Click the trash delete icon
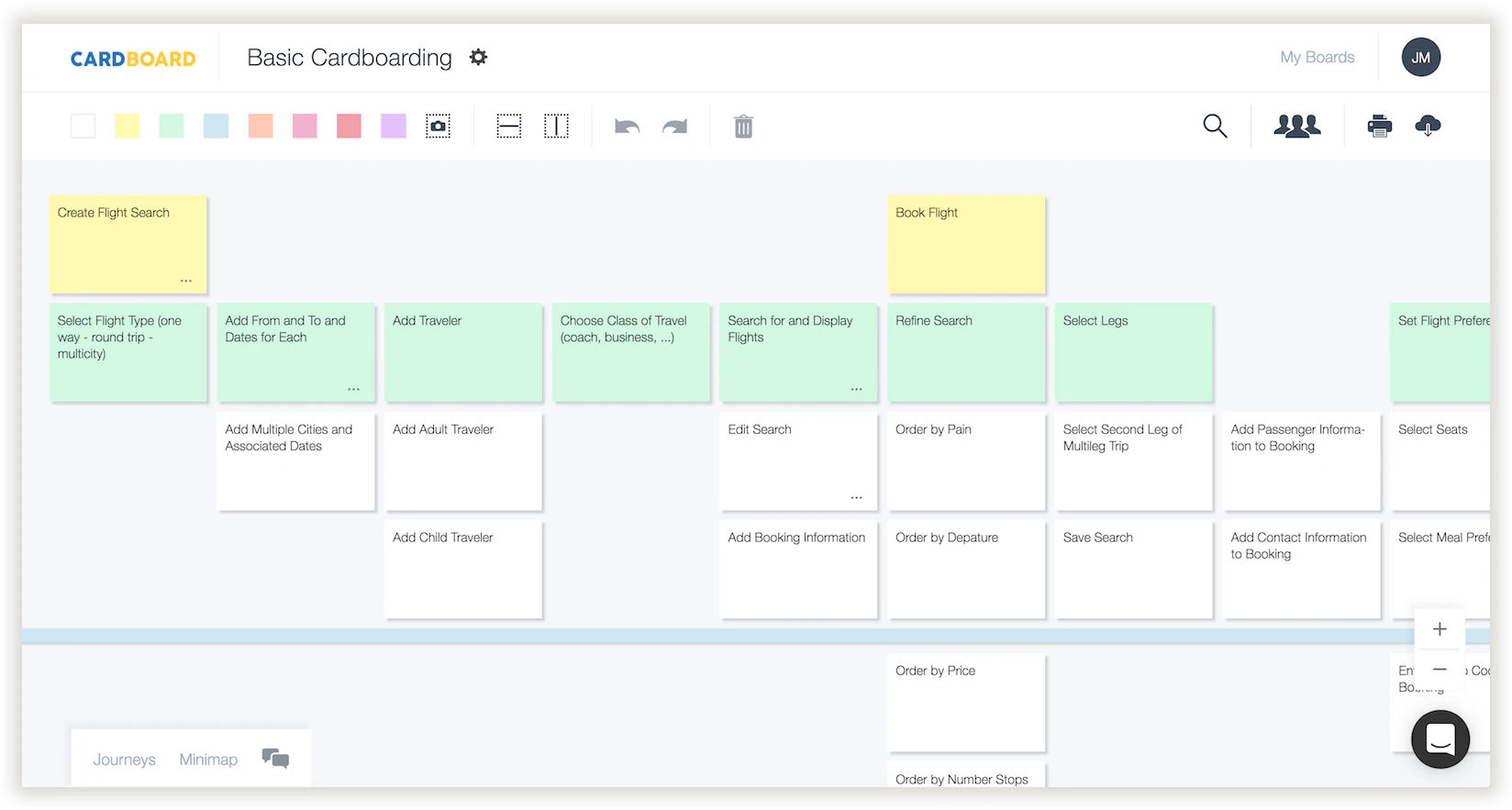The width and height of the screenshot is (1512, 810). tap(743, 127)
